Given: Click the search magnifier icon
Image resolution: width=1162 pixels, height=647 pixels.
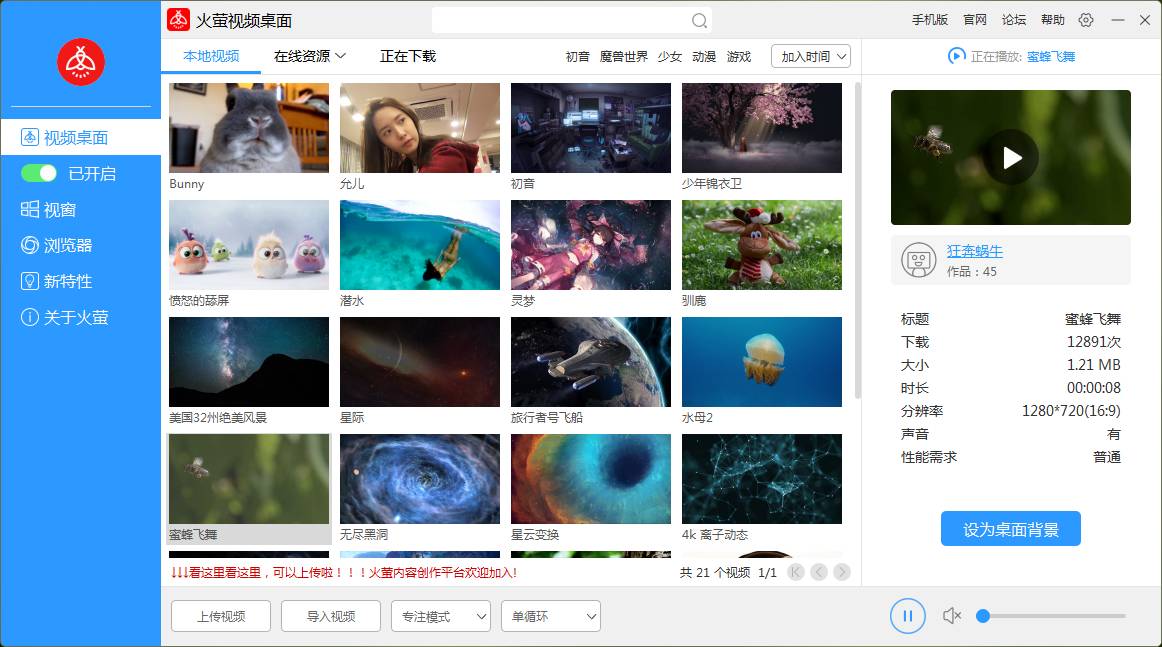Looking at the screenshot, I should tap(699, 21).
